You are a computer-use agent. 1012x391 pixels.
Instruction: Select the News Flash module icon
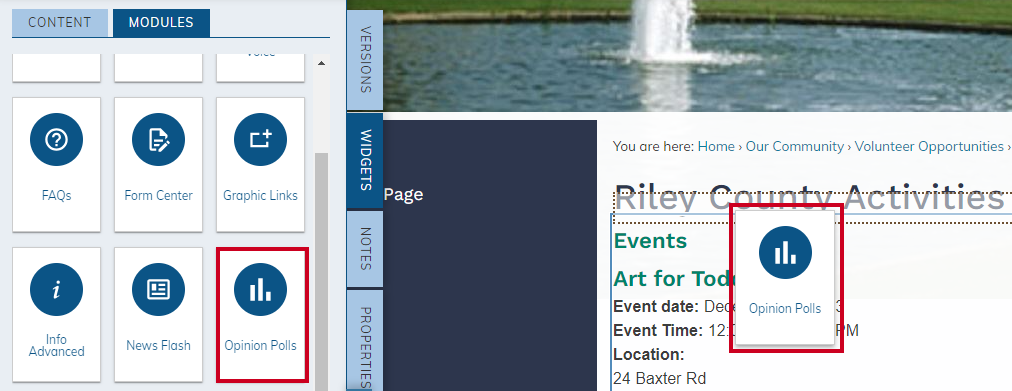pos(158,290)
